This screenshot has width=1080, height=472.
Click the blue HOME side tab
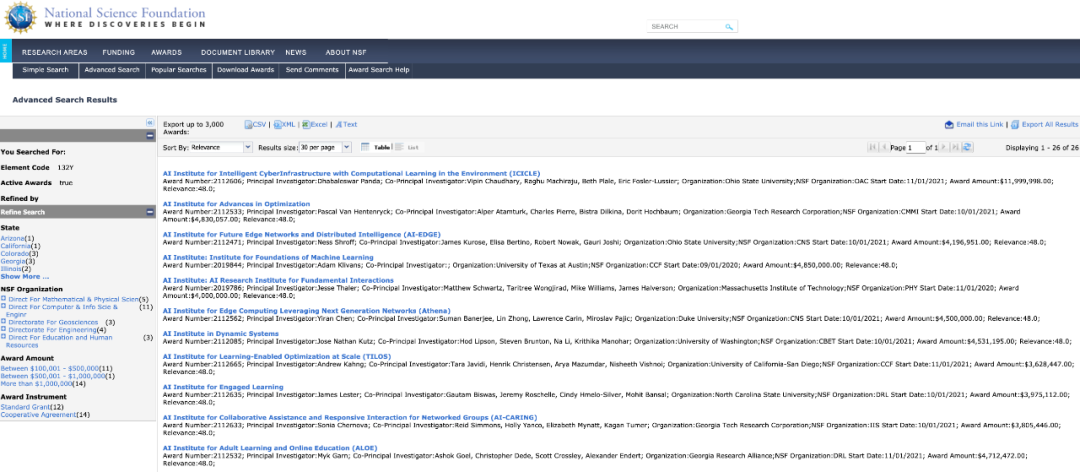pyautogui.click(x=6, y=52)
